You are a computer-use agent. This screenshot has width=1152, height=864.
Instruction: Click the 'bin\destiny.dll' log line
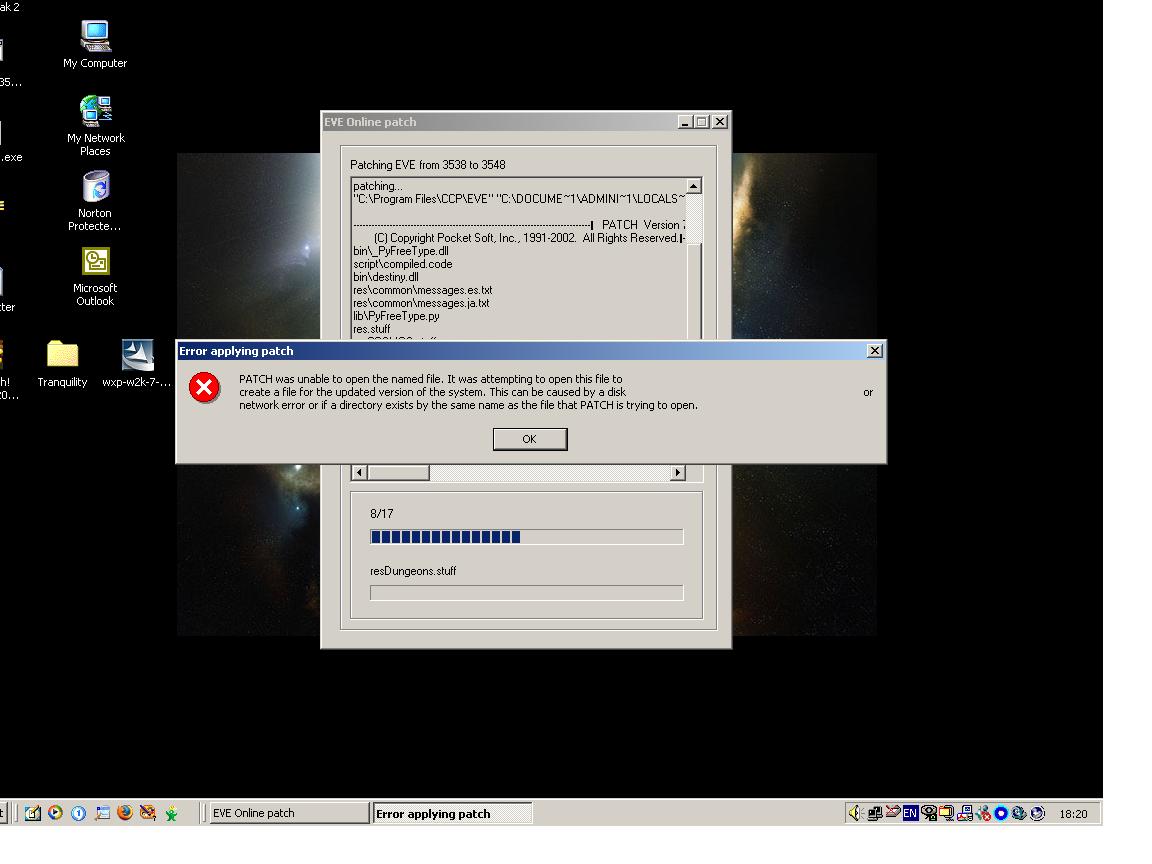(x=386, y=277)
